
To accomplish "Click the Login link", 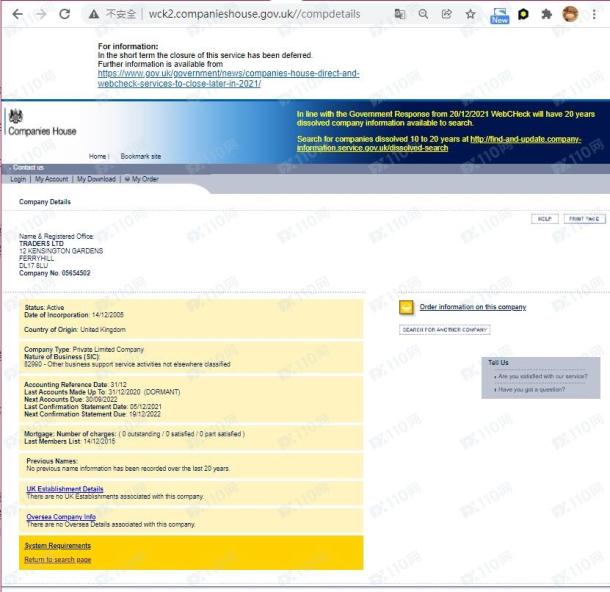I will tap(18, 179).
